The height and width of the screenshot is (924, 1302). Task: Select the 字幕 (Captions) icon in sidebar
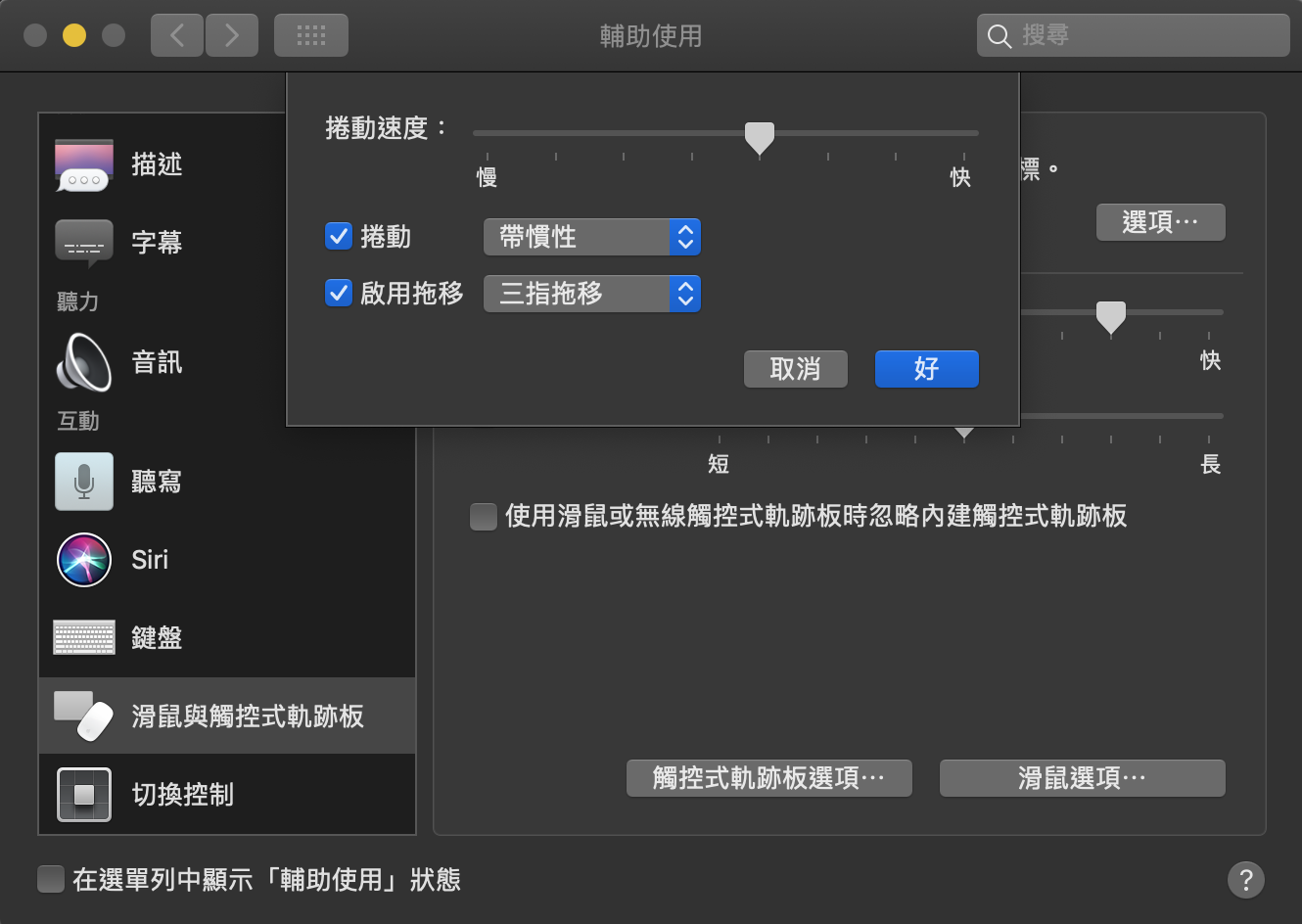[84, 242]
